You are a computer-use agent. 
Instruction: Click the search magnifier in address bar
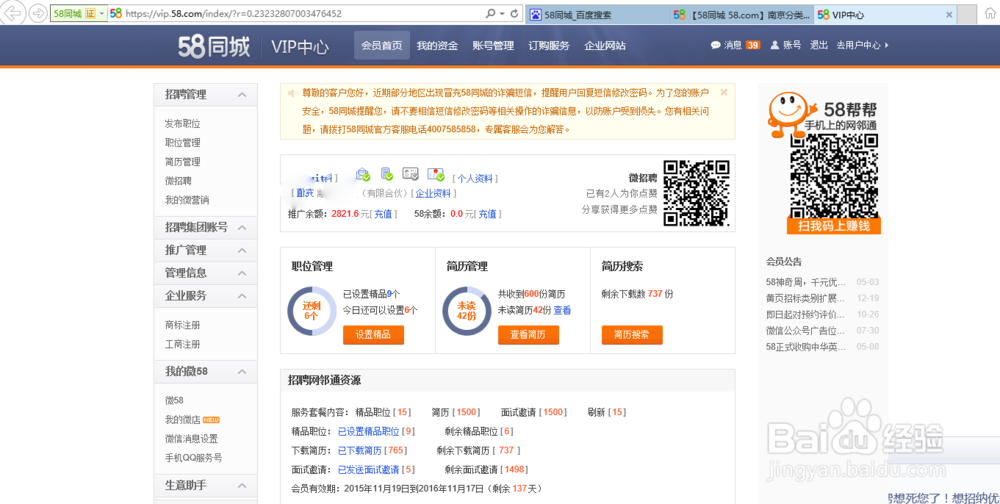[490, 13]
